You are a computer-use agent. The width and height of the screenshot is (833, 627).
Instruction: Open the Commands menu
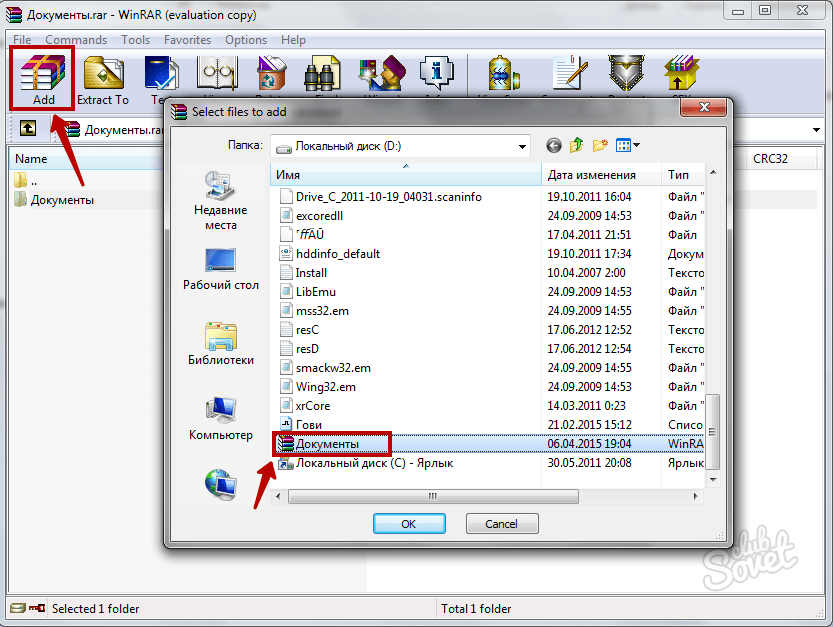(x=76, y=40)
